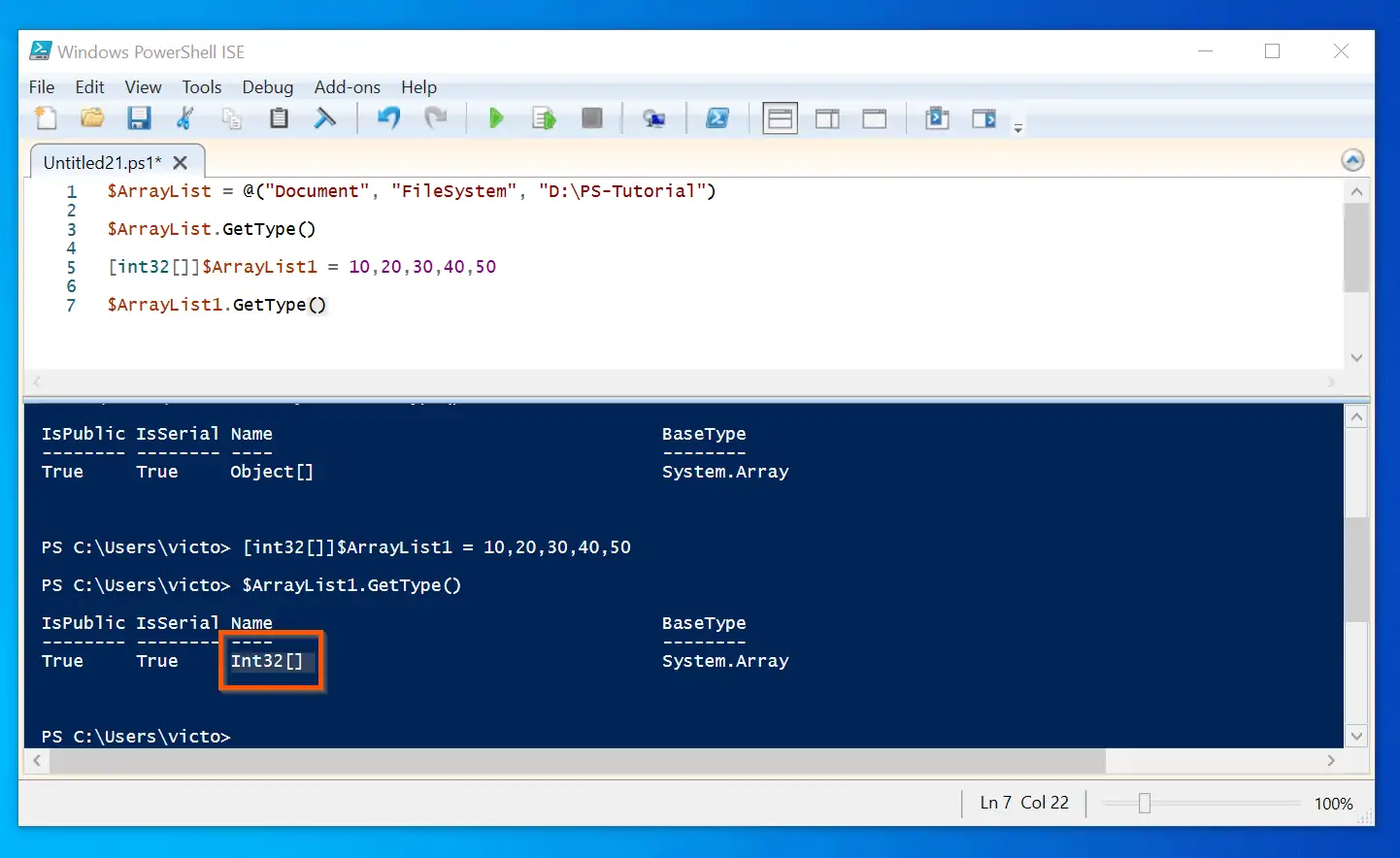
Task: Expand the toolbar overflow arrow
Action: [1017, 128]
